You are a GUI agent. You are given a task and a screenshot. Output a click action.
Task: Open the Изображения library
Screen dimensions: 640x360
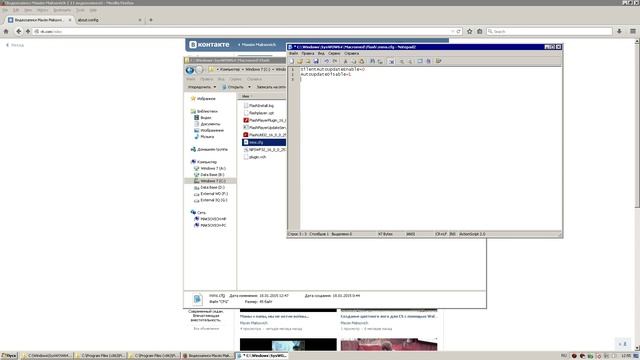coord(209,131)
